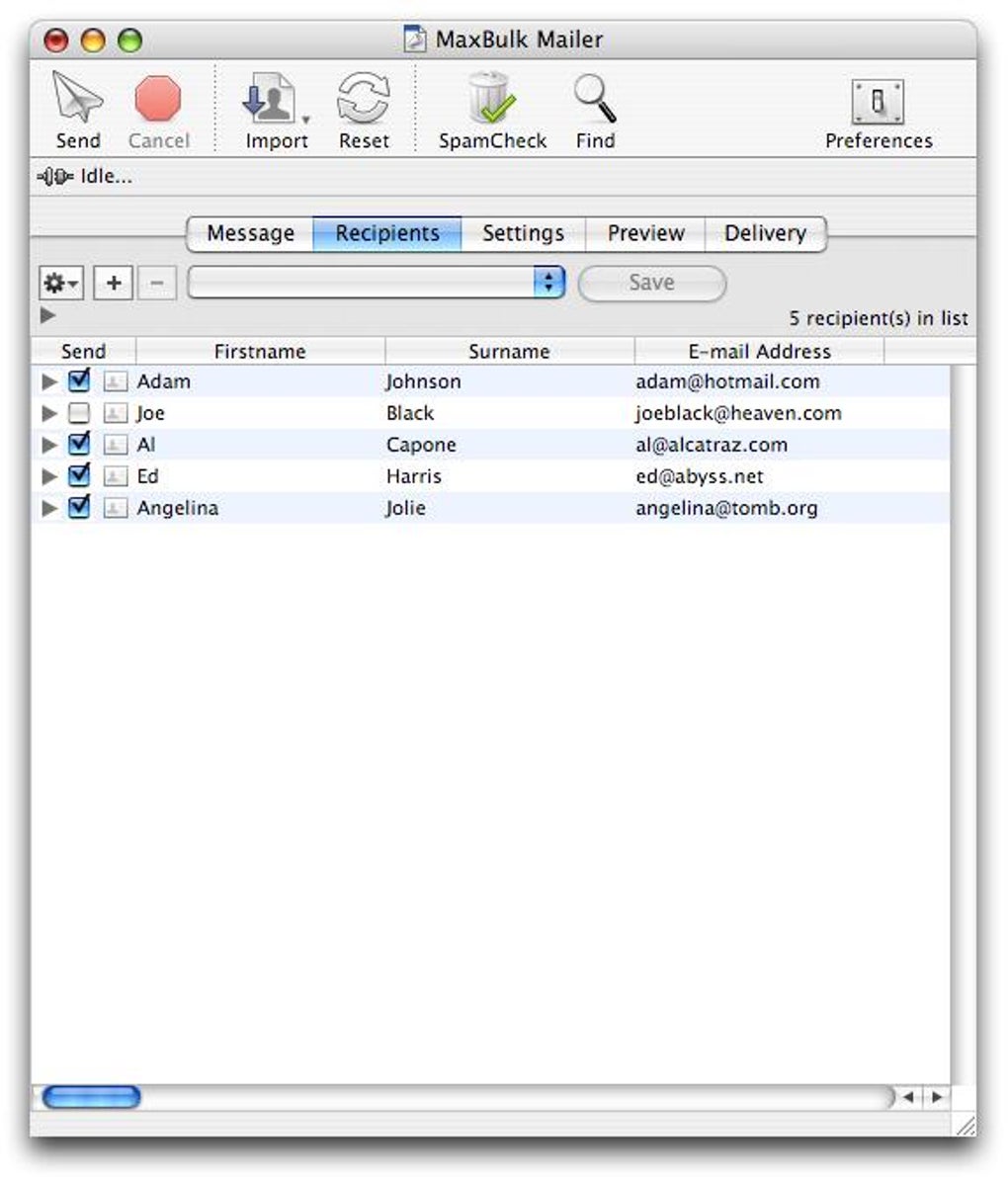Image resolution: width=1008 pixels, height=1177 pixels.
Task: Click the contact card icon for Ed
Action: (115, 476)
